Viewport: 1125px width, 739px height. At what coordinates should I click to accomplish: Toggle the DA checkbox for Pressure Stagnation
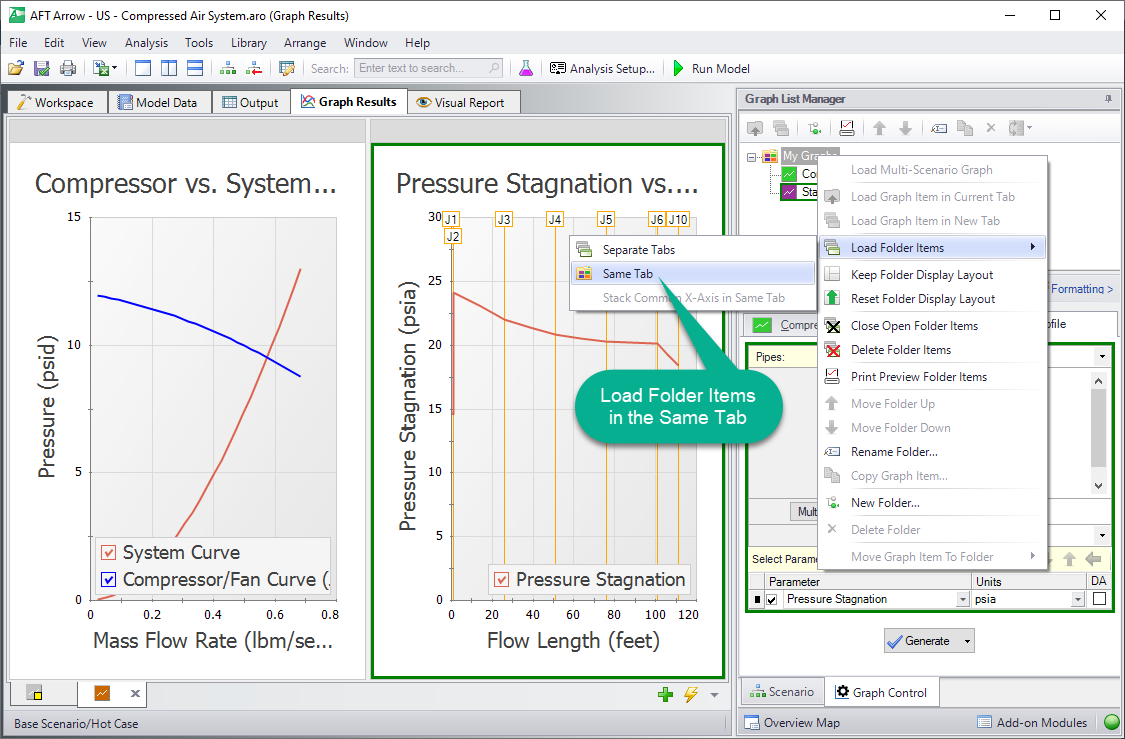coord(1099,599)
